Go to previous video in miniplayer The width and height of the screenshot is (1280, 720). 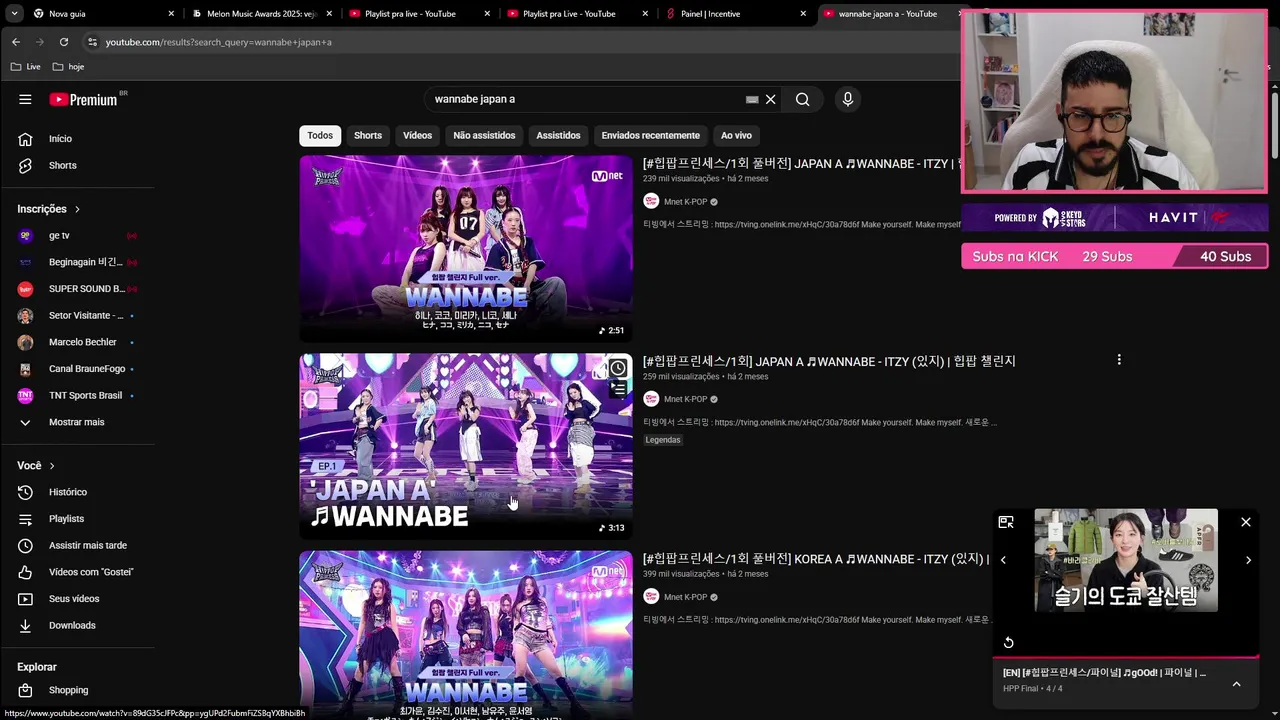(1003, 560)
